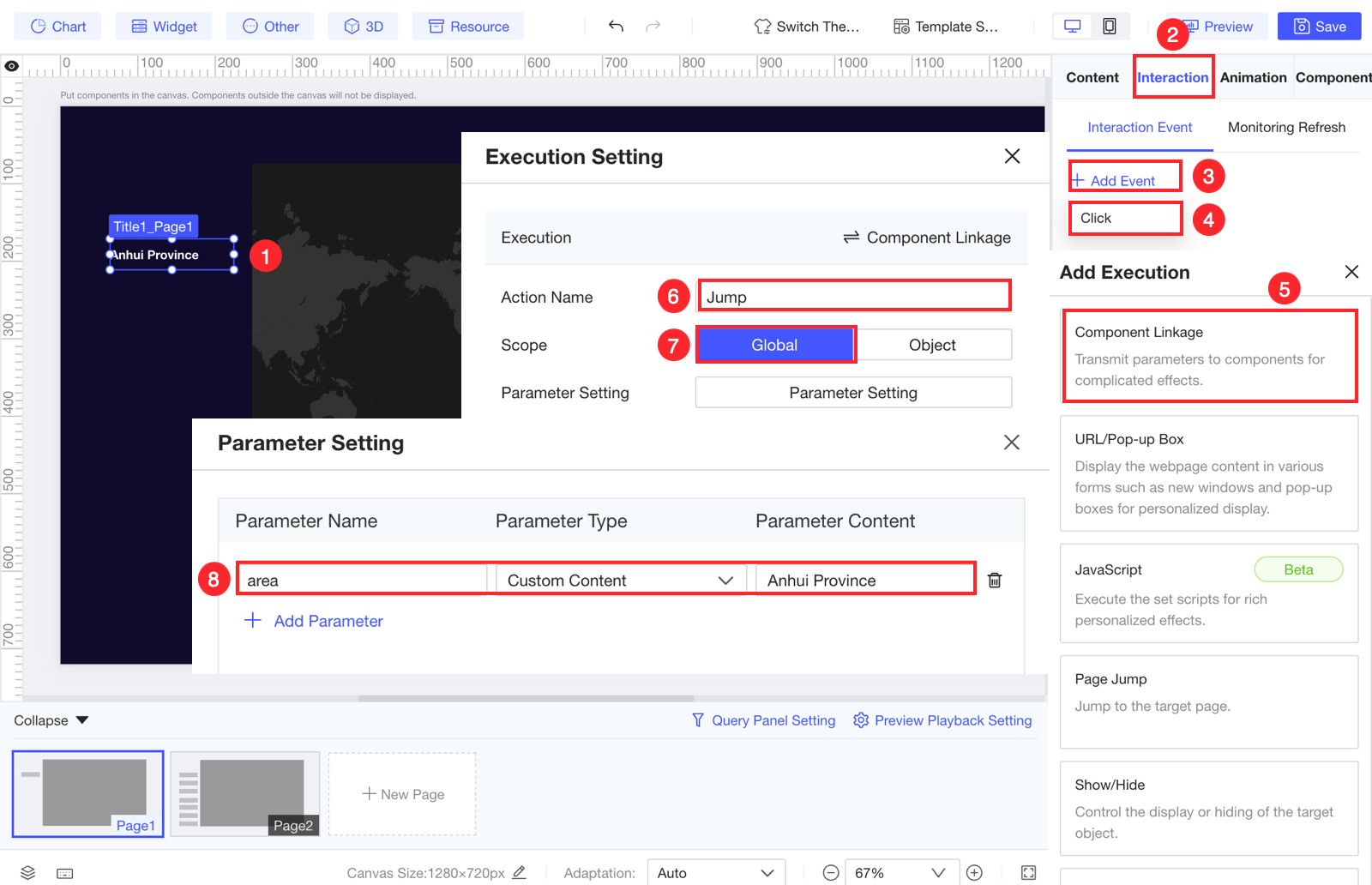Choose the Page Jump execution card
1372x885 pixels.
pyautogui.click(x=1209, y=702)
